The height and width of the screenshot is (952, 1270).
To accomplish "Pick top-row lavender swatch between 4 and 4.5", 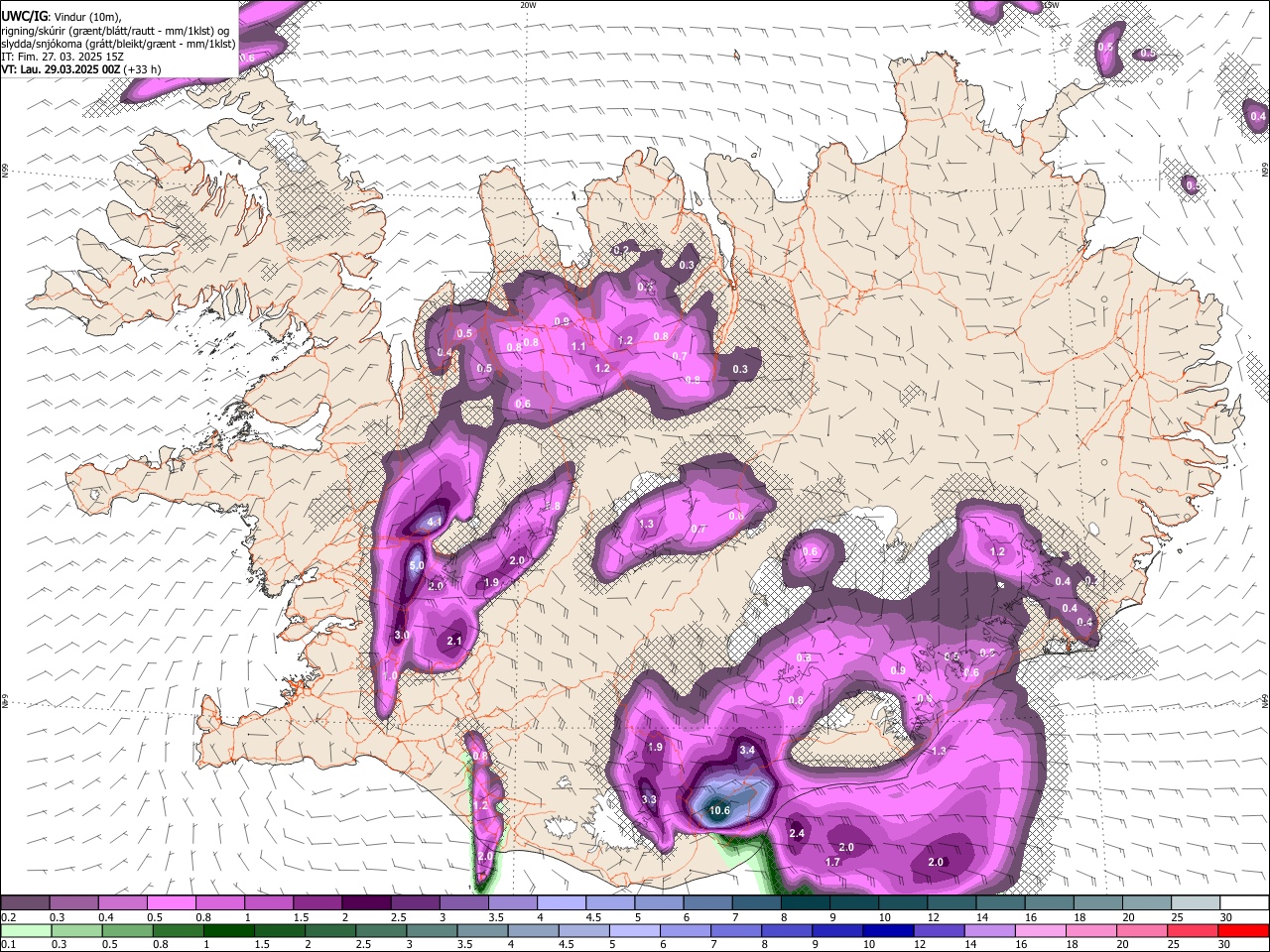I will tap(562, 903).
